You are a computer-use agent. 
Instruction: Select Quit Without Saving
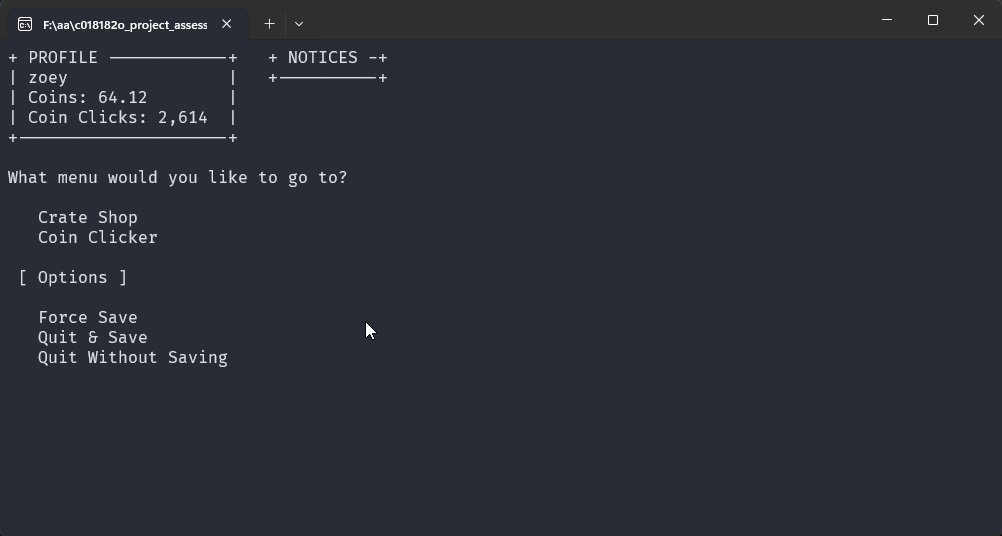(133, 357)
